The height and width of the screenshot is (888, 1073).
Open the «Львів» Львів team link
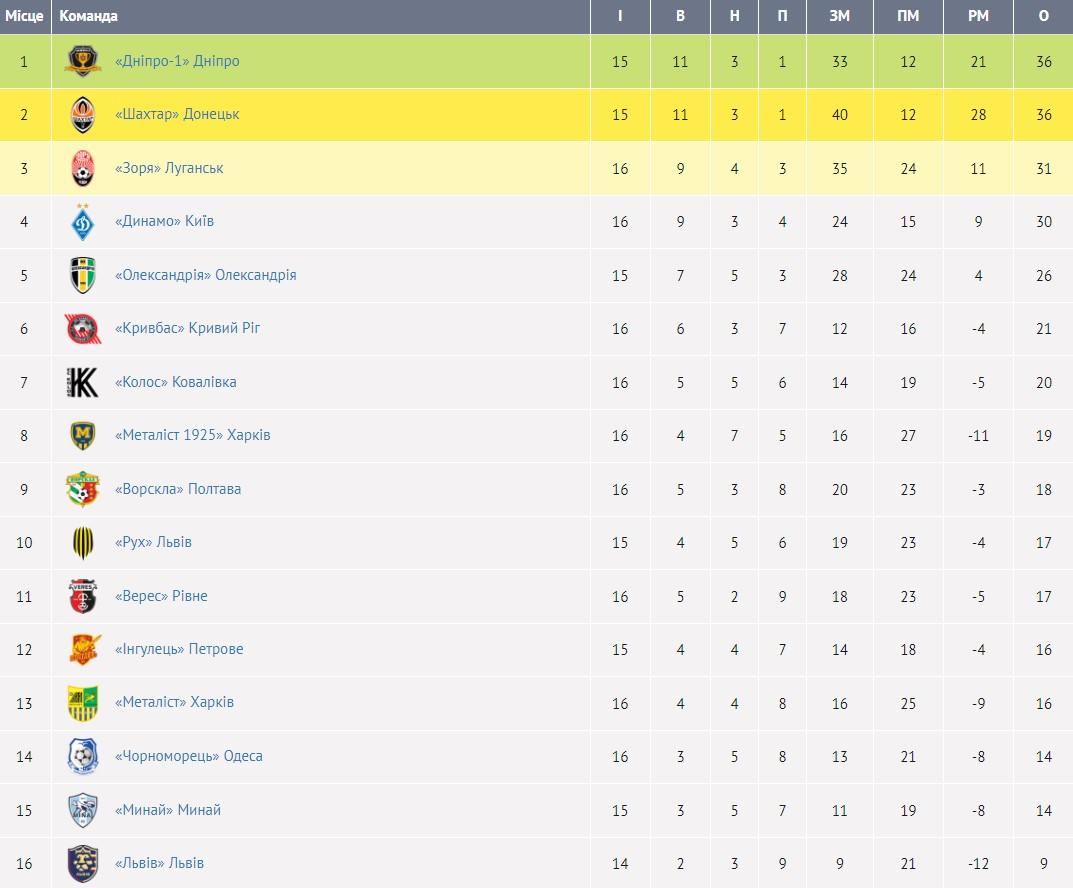[159, 863]
